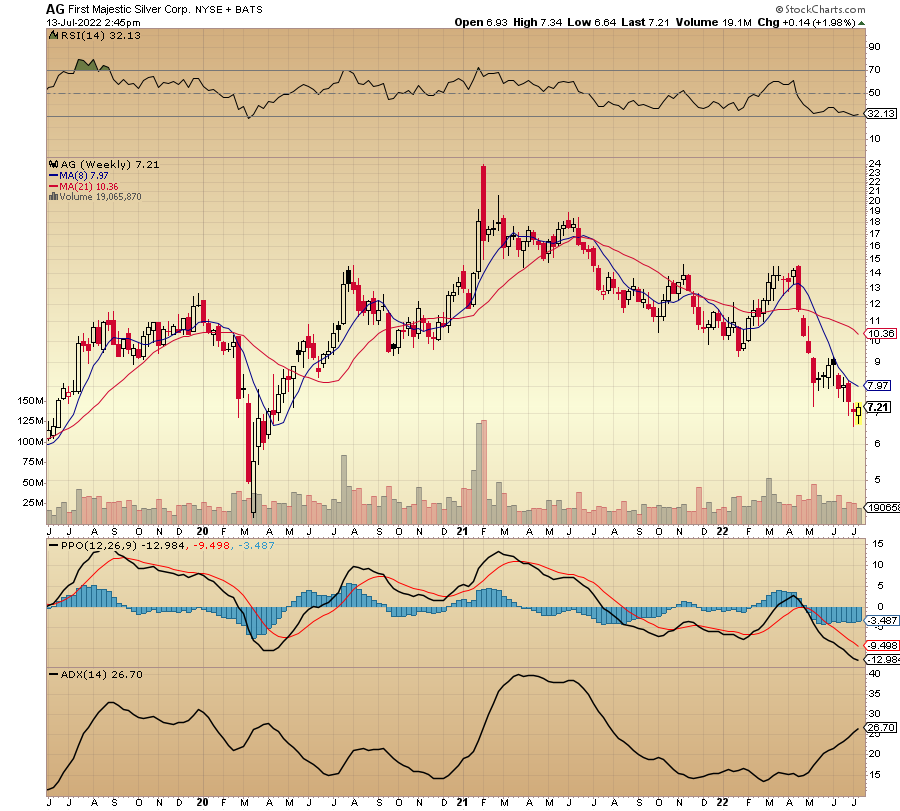This screenshot has height=811, width=900.
Task: Click the Open 6.93 value
Action: click(481, 22)
